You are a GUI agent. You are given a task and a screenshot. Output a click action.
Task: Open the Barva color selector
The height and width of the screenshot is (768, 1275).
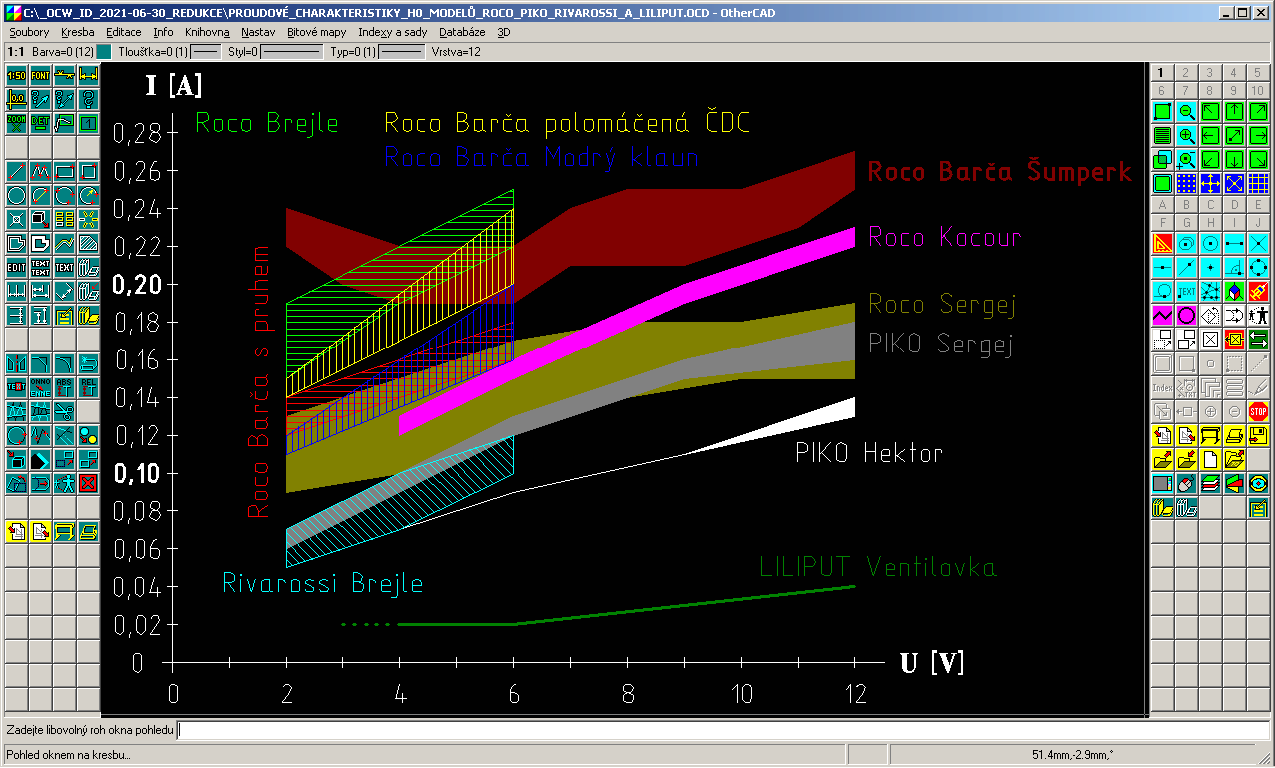coord(62,51)
